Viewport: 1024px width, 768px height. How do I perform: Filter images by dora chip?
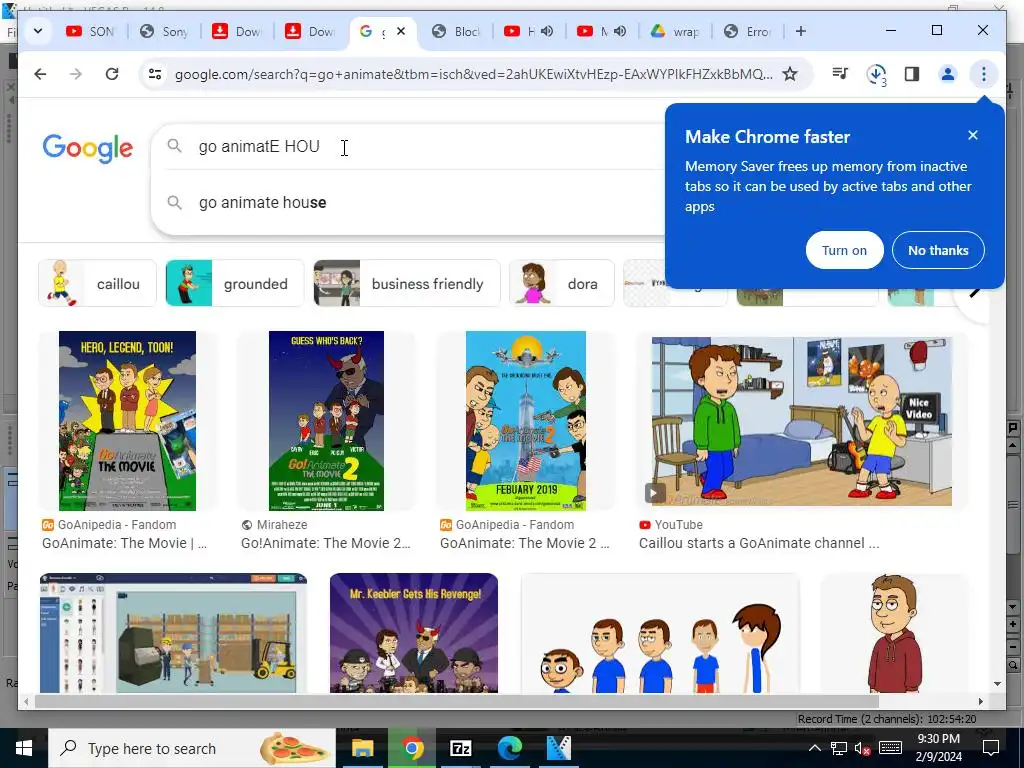[x=562, y=283]
